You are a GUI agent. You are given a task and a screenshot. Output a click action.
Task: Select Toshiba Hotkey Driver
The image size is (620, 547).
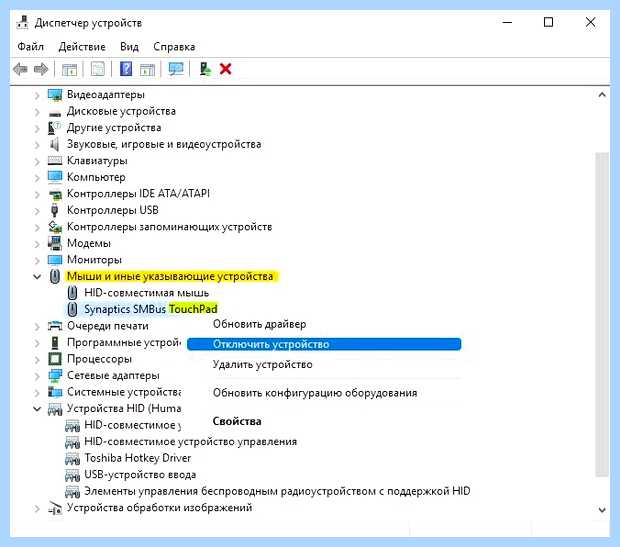[138, 458]
